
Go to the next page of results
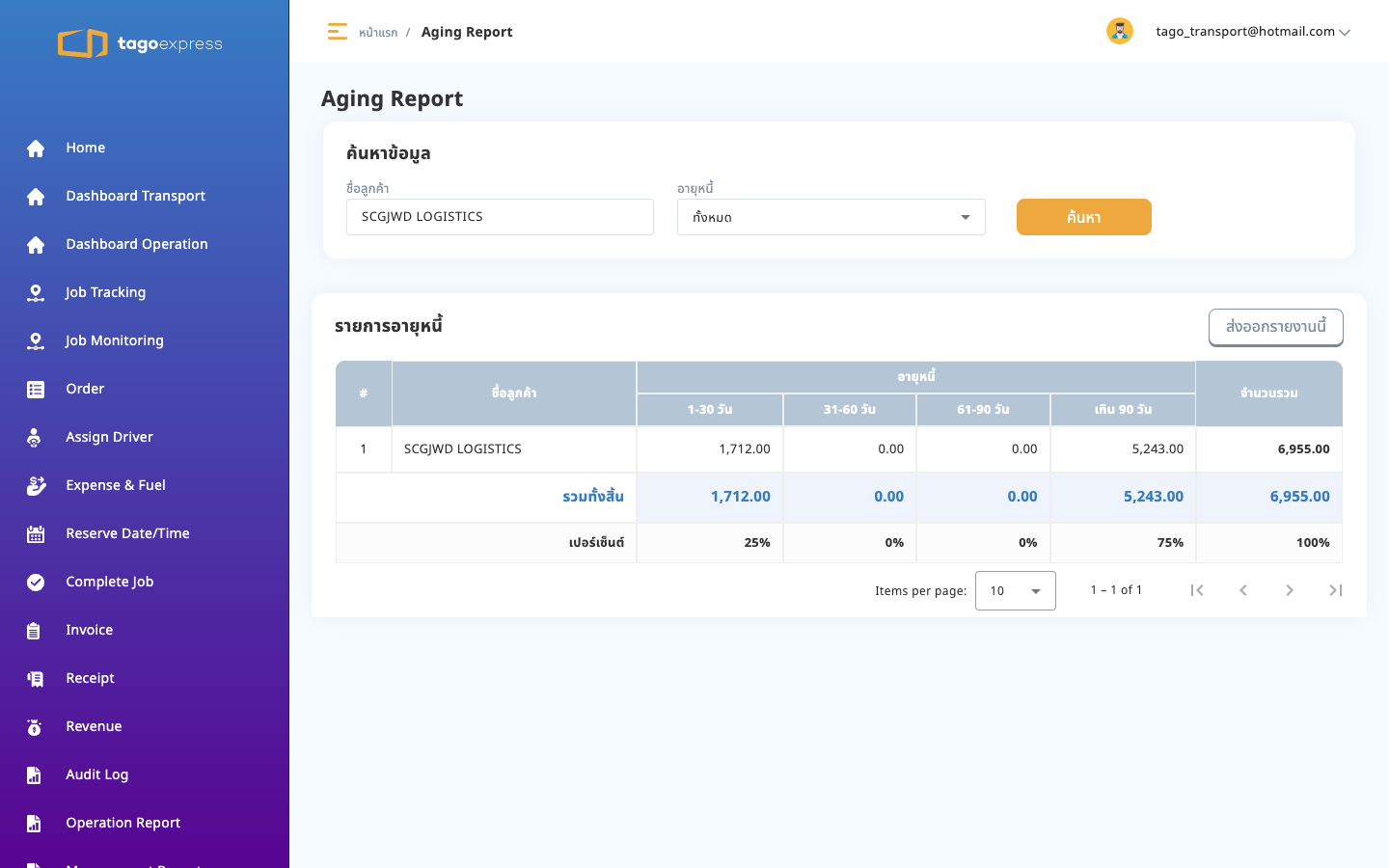1290,590
